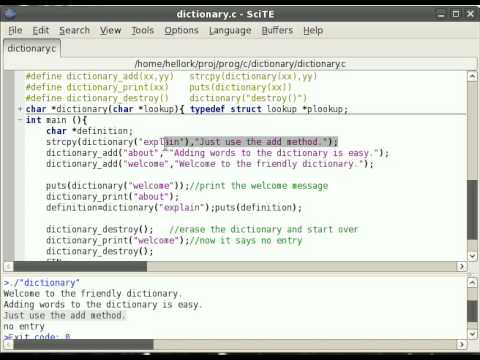Screen dimensions: 480x360
Task: Click the '>./"dictionary"' output line
Action: point(42,283)
